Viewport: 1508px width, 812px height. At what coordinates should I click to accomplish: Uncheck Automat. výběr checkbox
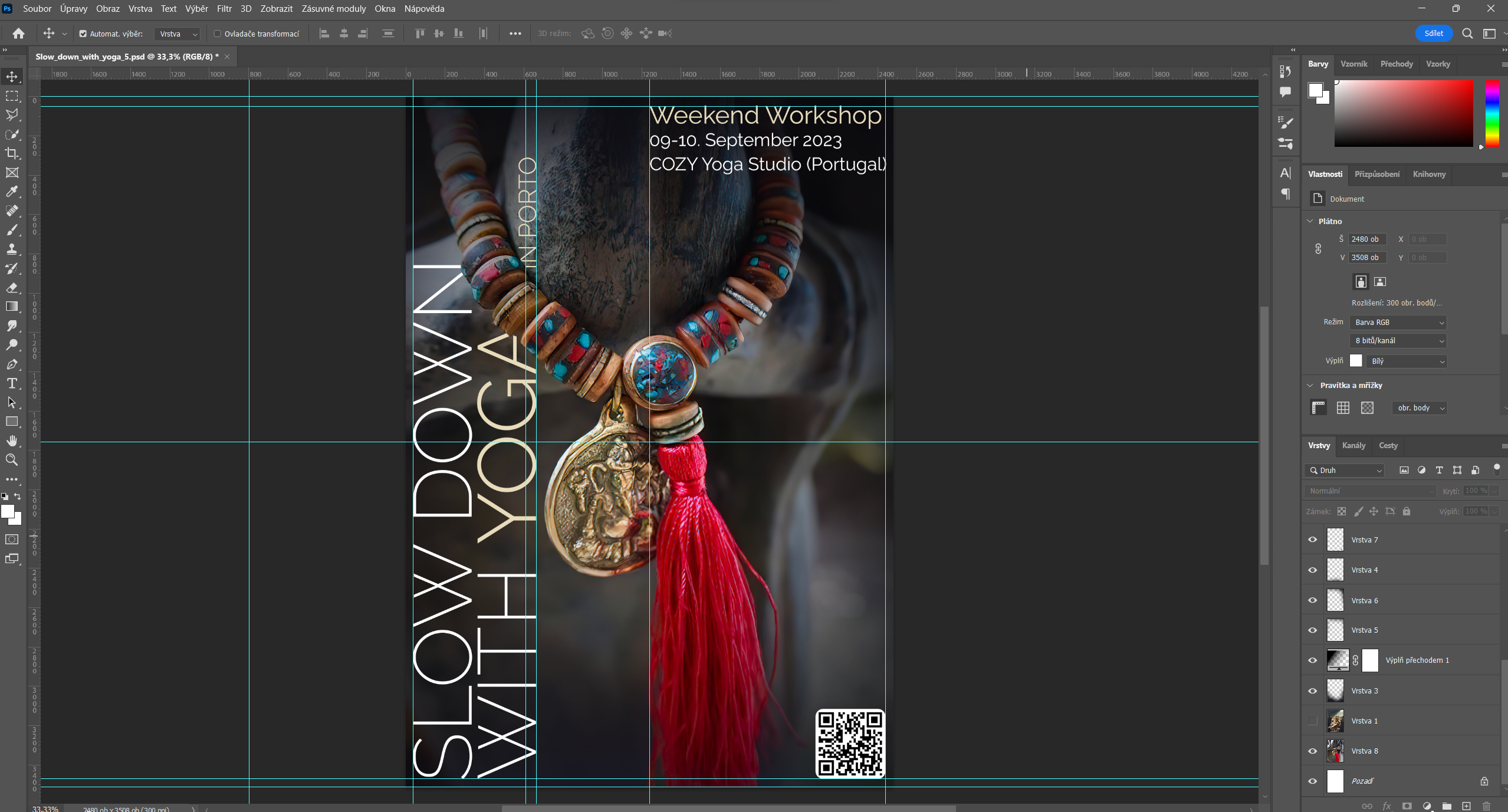click(83, 34)
